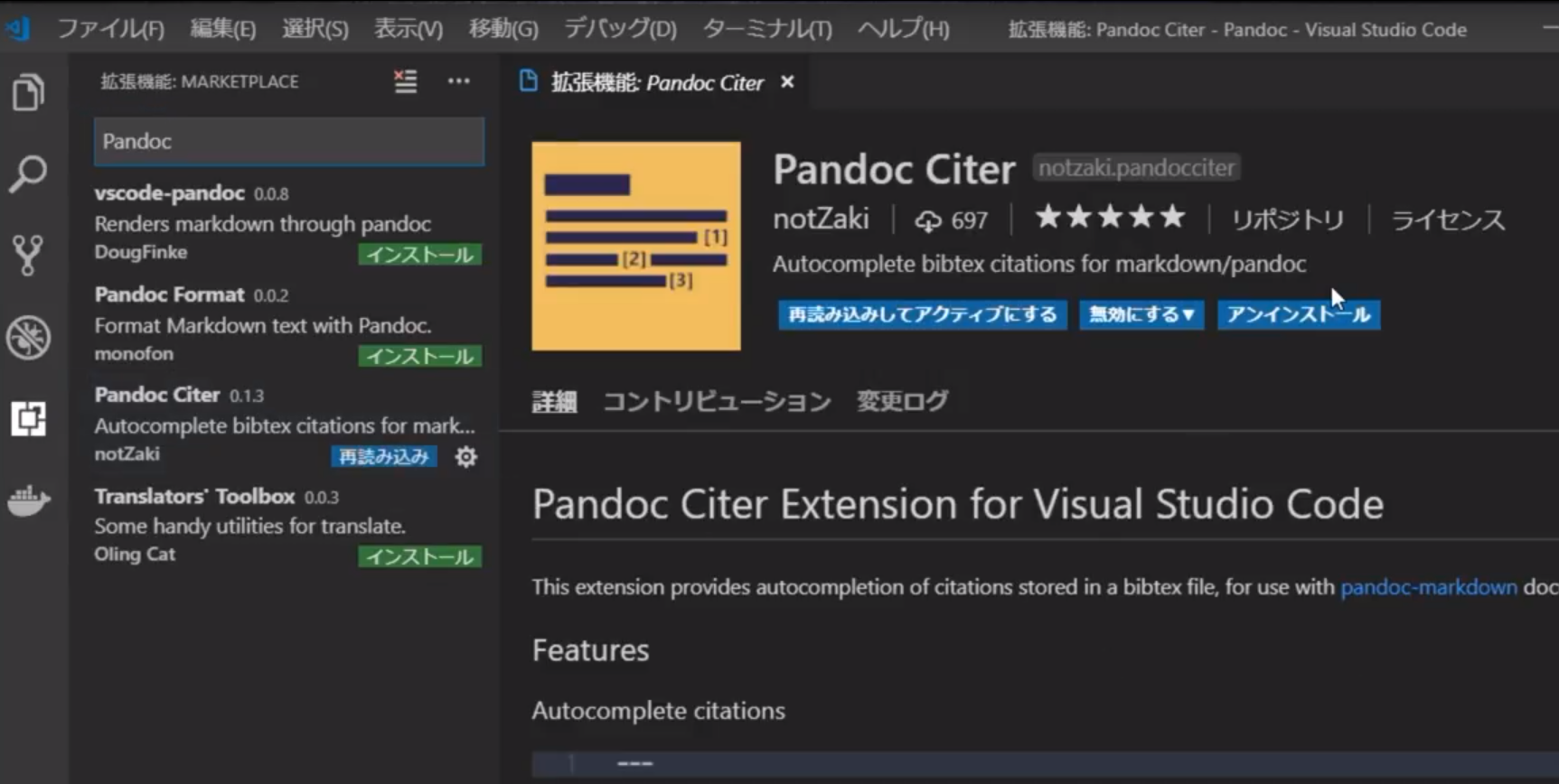This screenshot has width=1559, height=784.
Task: Open the Debug view icon
Action: point(28,338)
